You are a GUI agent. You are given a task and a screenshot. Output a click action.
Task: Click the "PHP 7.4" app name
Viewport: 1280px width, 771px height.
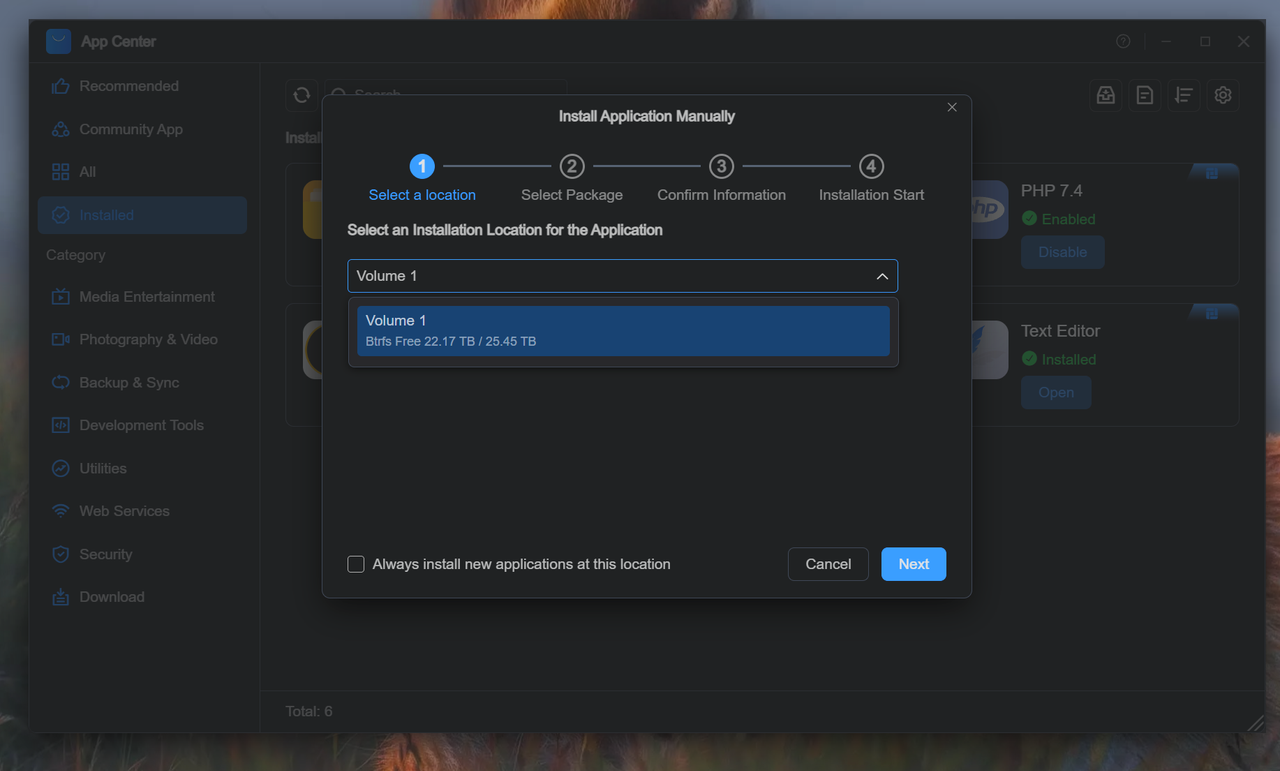coord(1051,191)
